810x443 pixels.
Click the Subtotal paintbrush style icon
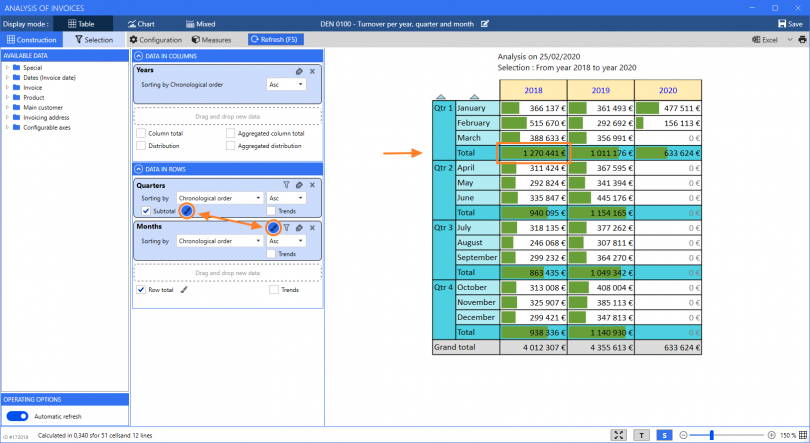186,211
